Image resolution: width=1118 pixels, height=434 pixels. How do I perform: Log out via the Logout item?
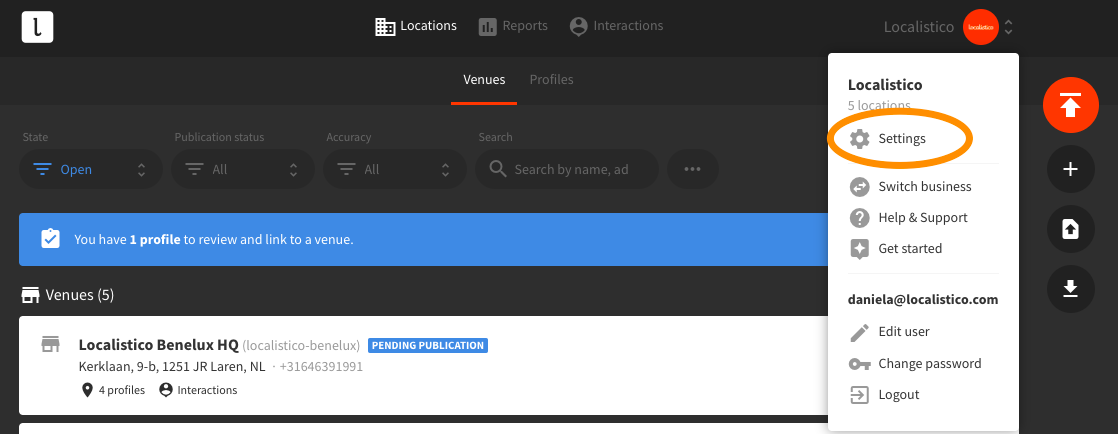[x=884, y=395]
